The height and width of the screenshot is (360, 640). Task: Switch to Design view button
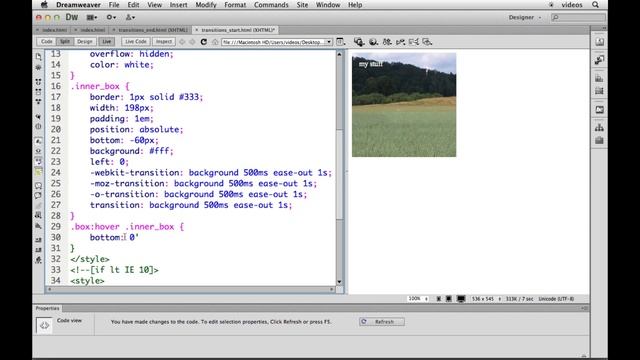pyautogui.click(x=84, y=42)
